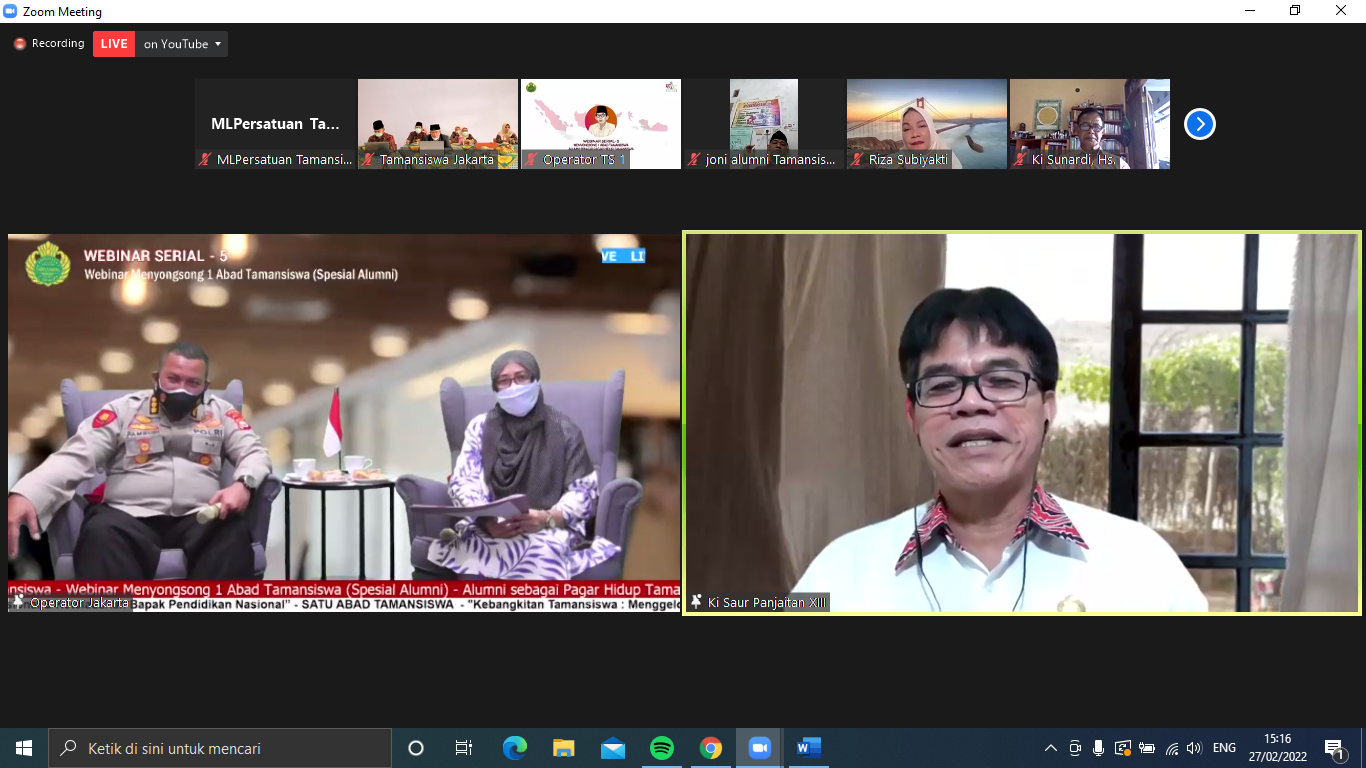Click pin icon beside Operator Jakarta
The height and width of the screenshot is (768, 1366).
point(18,602)
